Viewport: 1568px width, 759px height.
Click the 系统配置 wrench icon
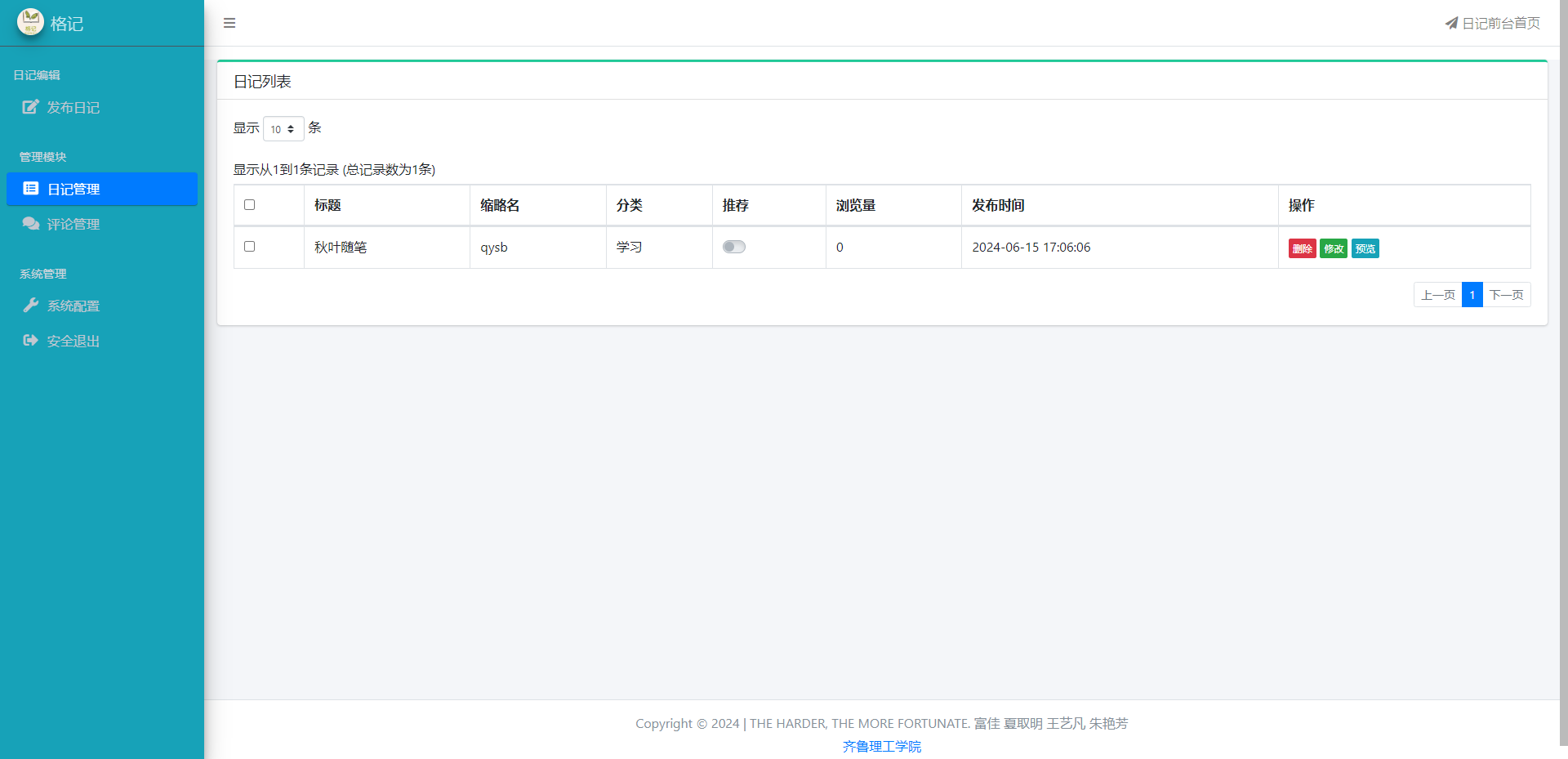tap(31, 306)
